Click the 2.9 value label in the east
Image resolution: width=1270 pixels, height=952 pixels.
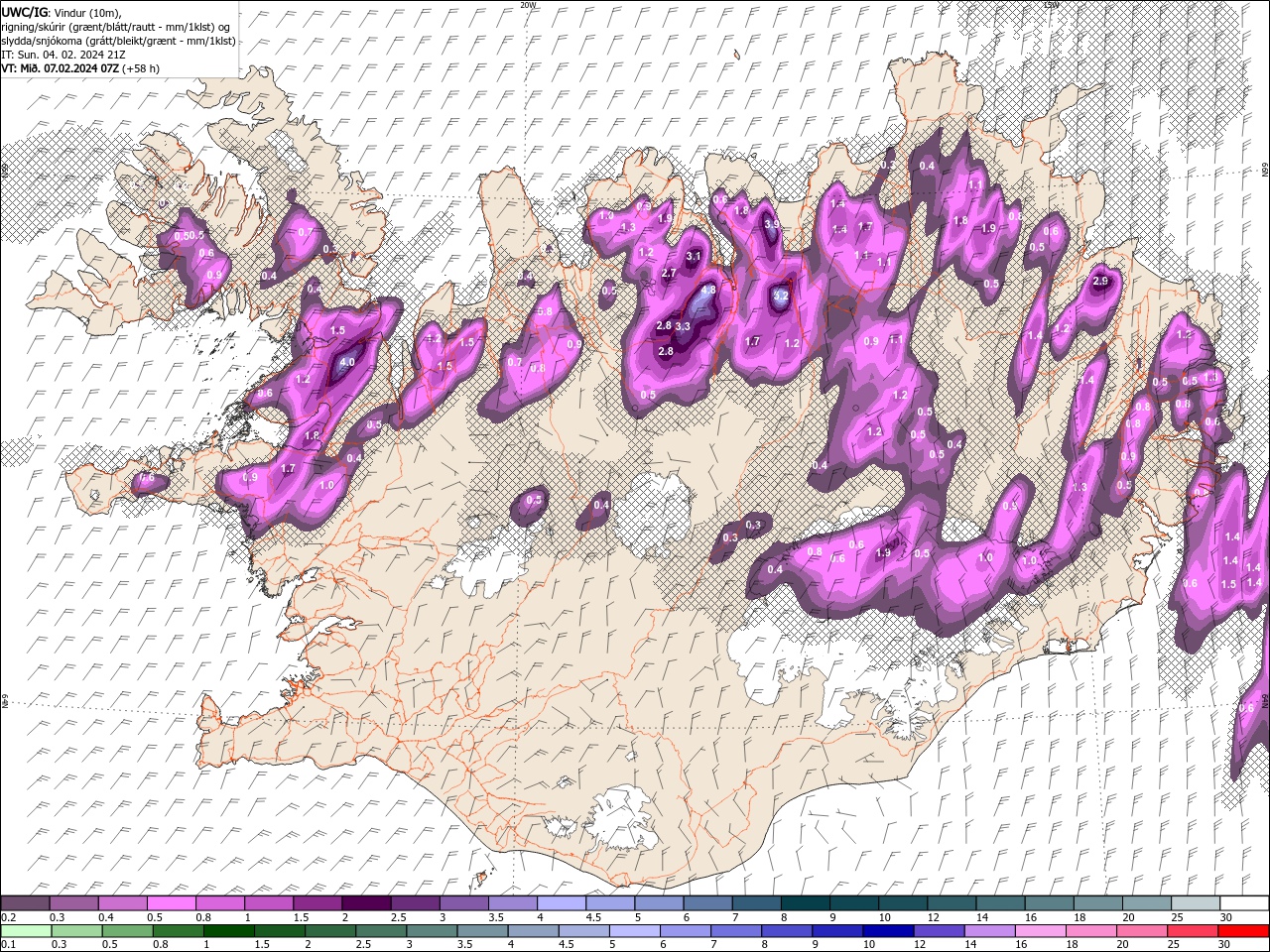point(1100,281)
